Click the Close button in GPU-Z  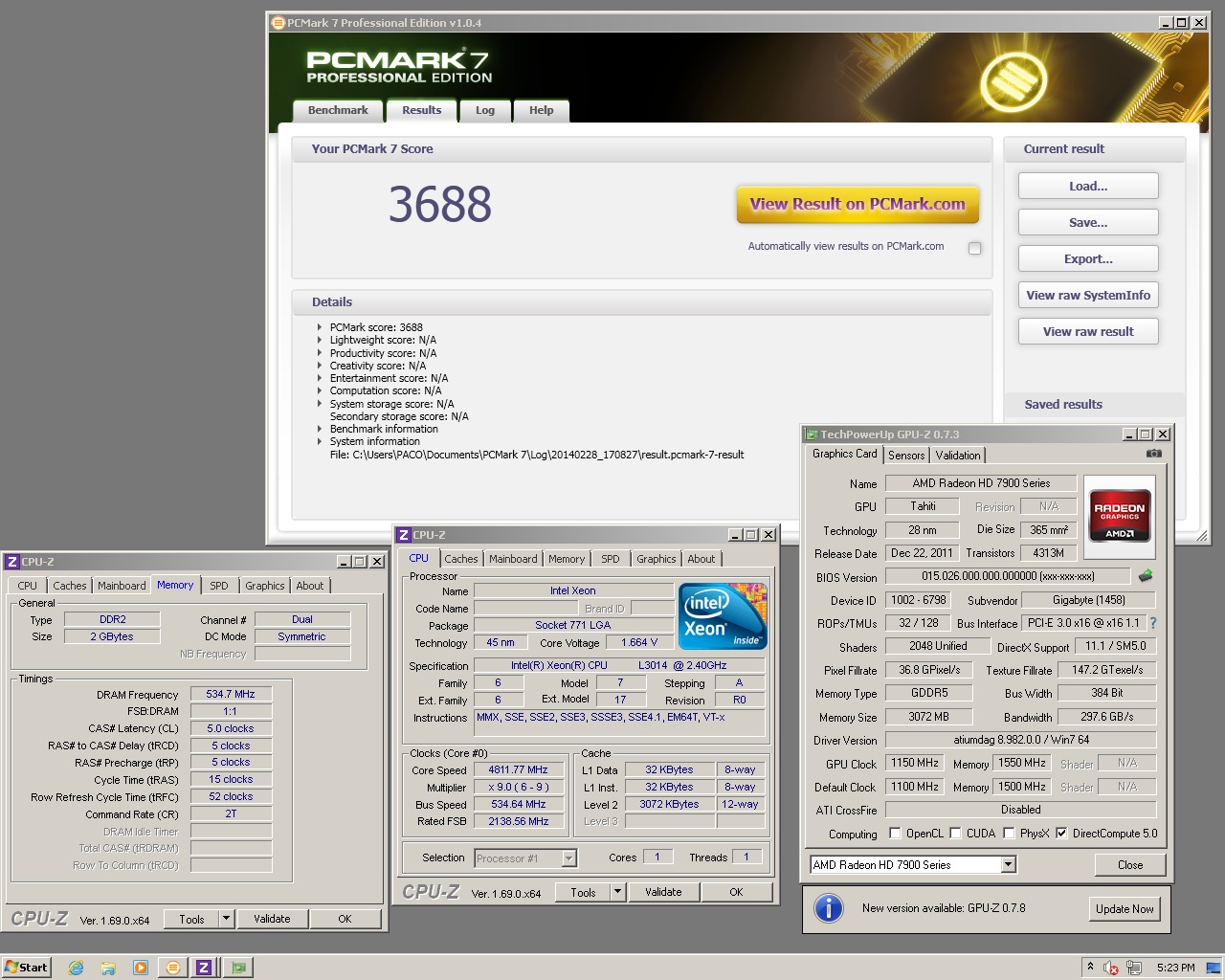click(x=1130, y=864)
